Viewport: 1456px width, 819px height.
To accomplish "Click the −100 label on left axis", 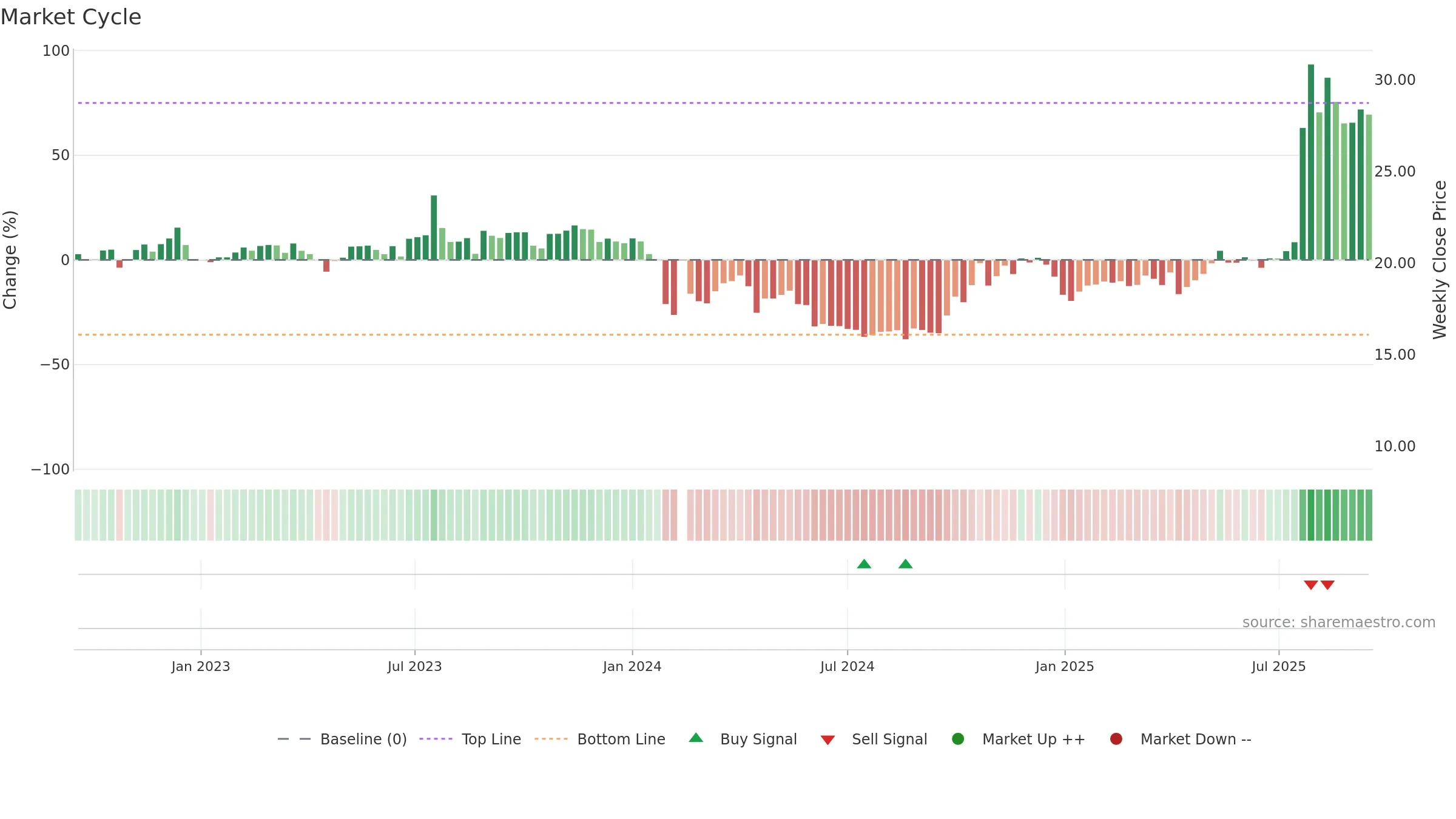I will coord(50,470).
